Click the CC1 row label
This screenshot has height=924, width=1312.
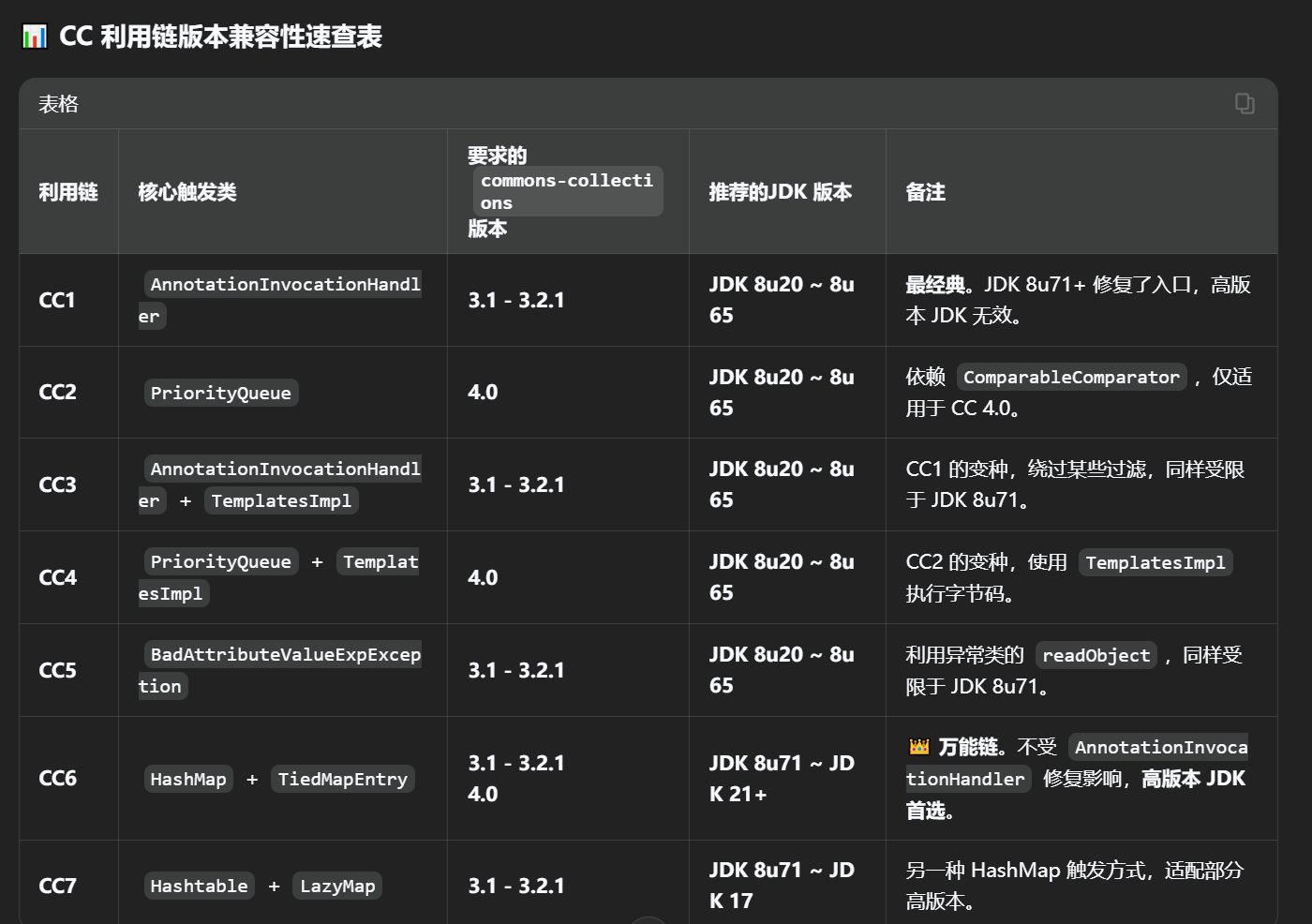[57, 300]
